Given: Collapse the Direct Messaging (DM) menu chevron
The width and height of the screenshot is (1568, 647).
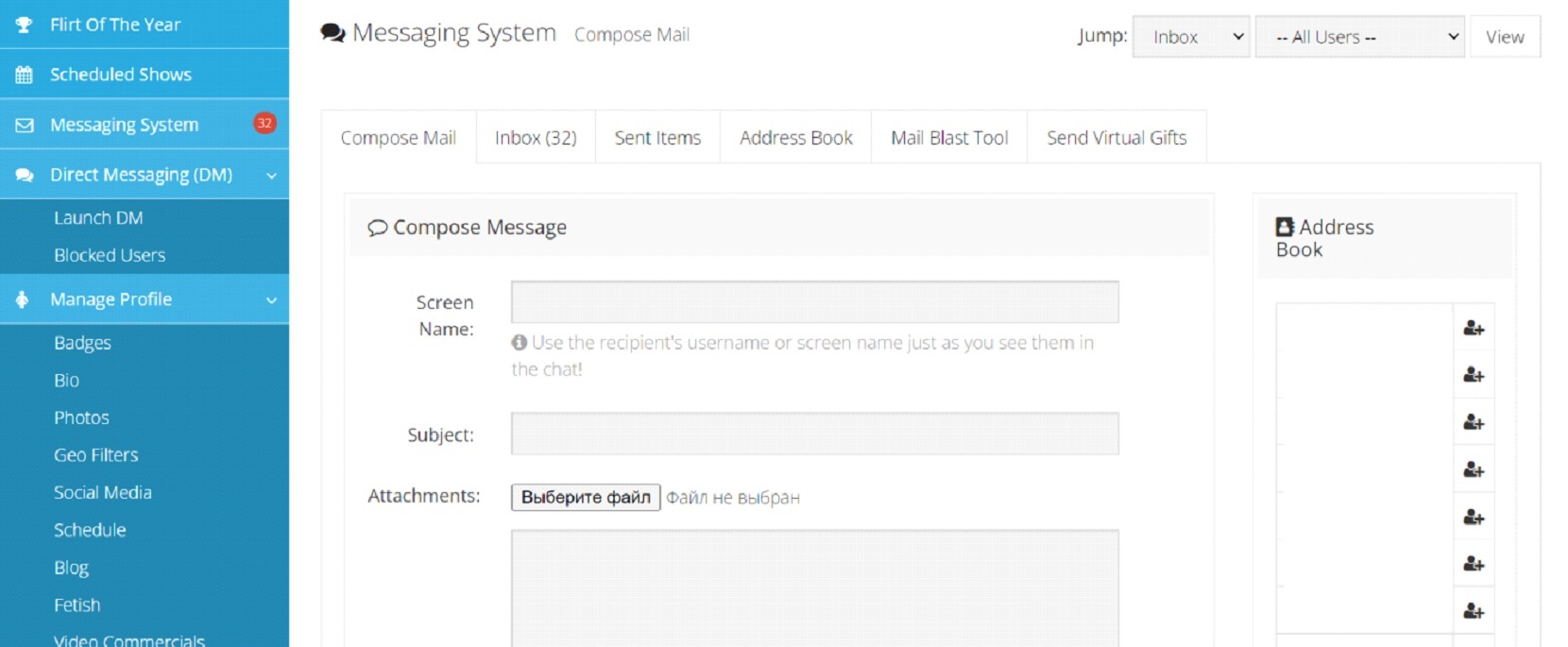Looking at the screenshot, I should click(271, 176).
